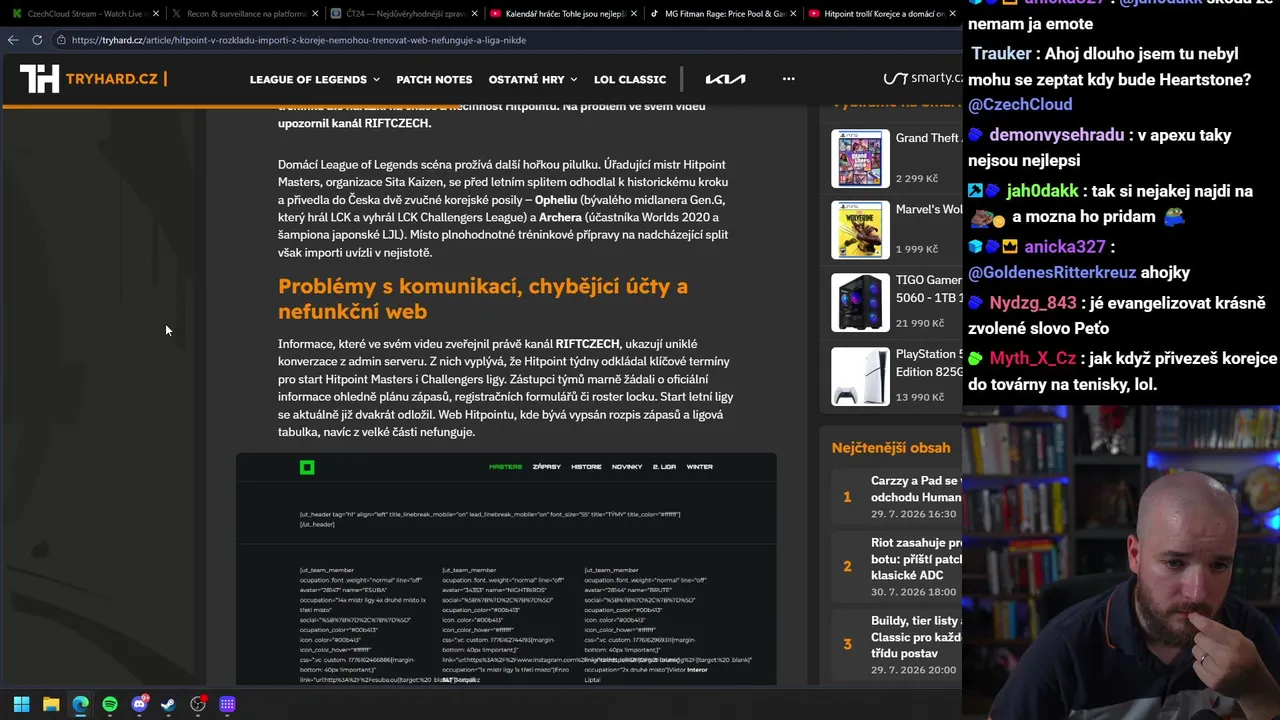This screenshot has width=1280, height=720.
Task: Click the Hitpoint site screenshot in article
Action: coord(506,569)
